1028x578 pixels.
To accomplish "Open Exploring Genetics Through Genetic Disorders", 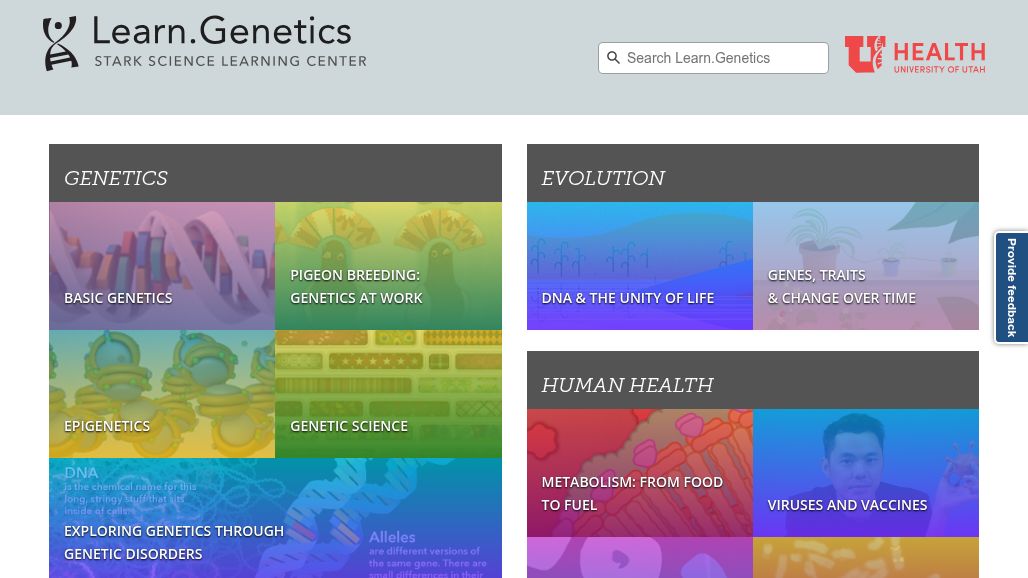I will point(275,518).
